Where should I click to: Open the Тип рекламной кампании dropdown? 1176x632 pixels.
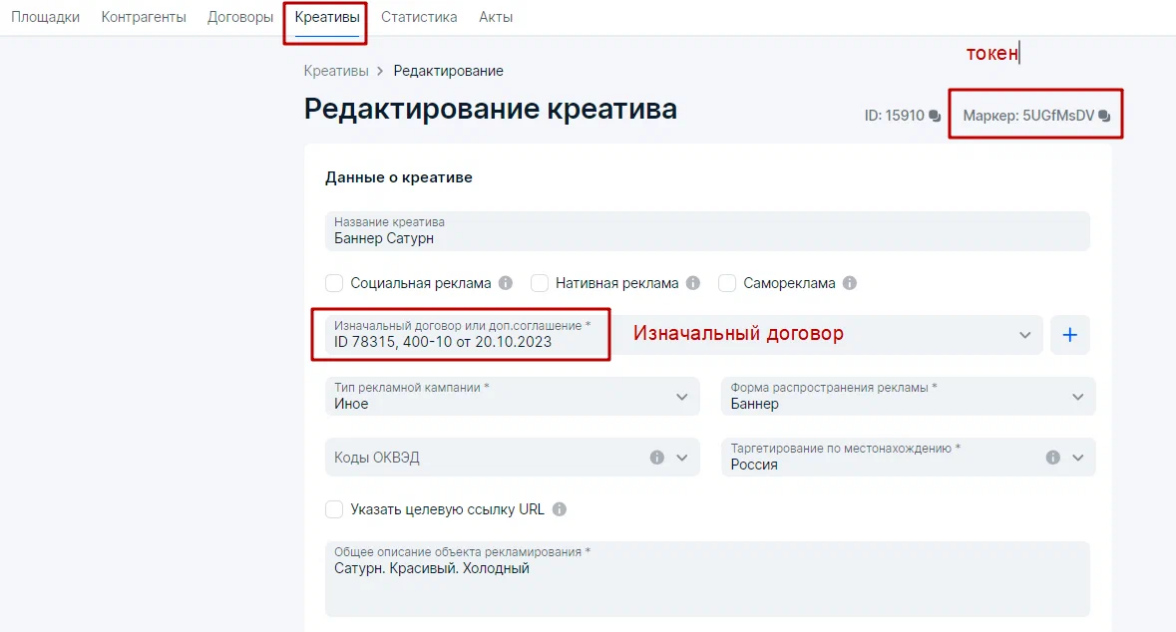pos(512,397)
